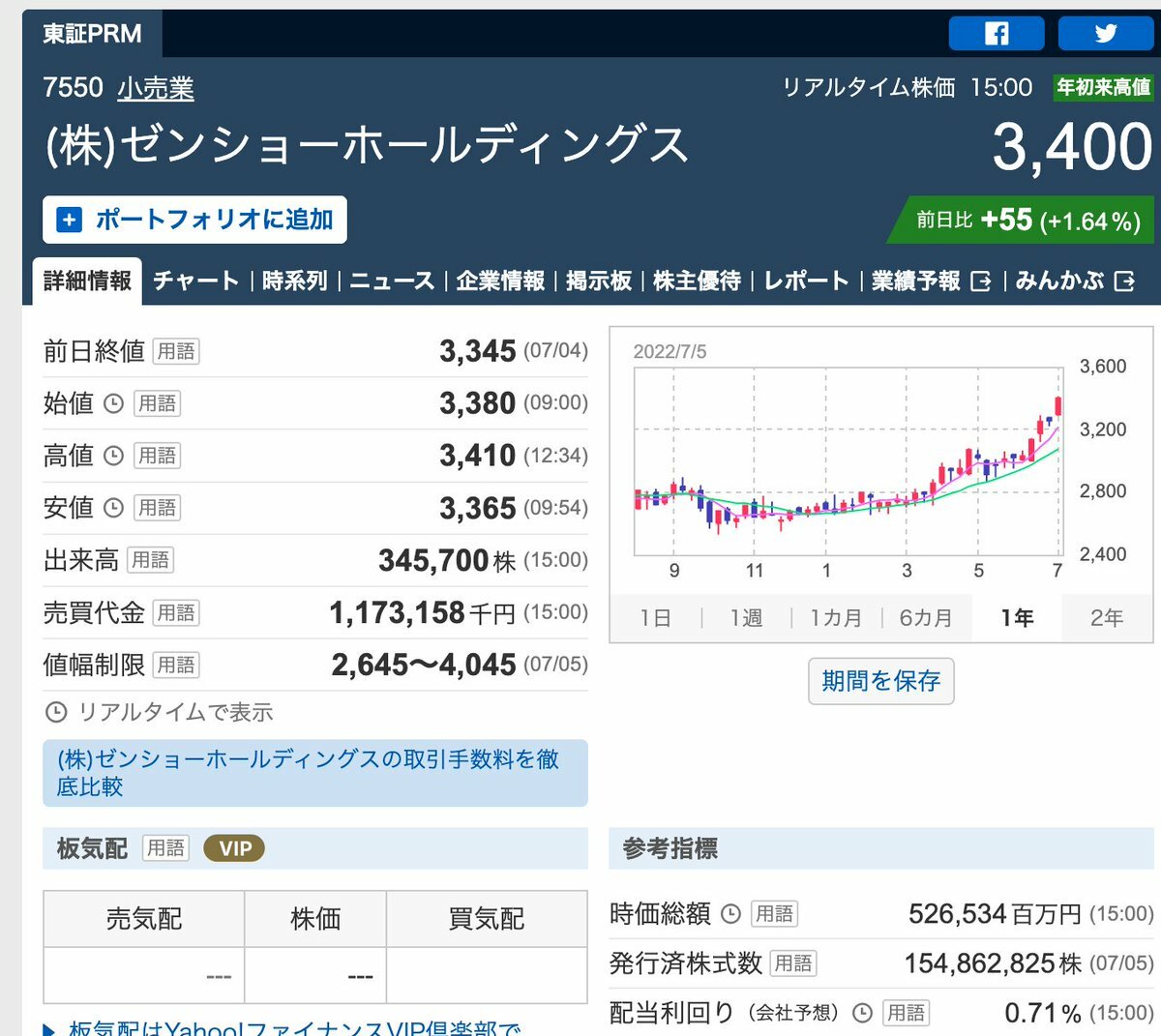
Task: Go to the ニュース tab
Action: [392, 281]
